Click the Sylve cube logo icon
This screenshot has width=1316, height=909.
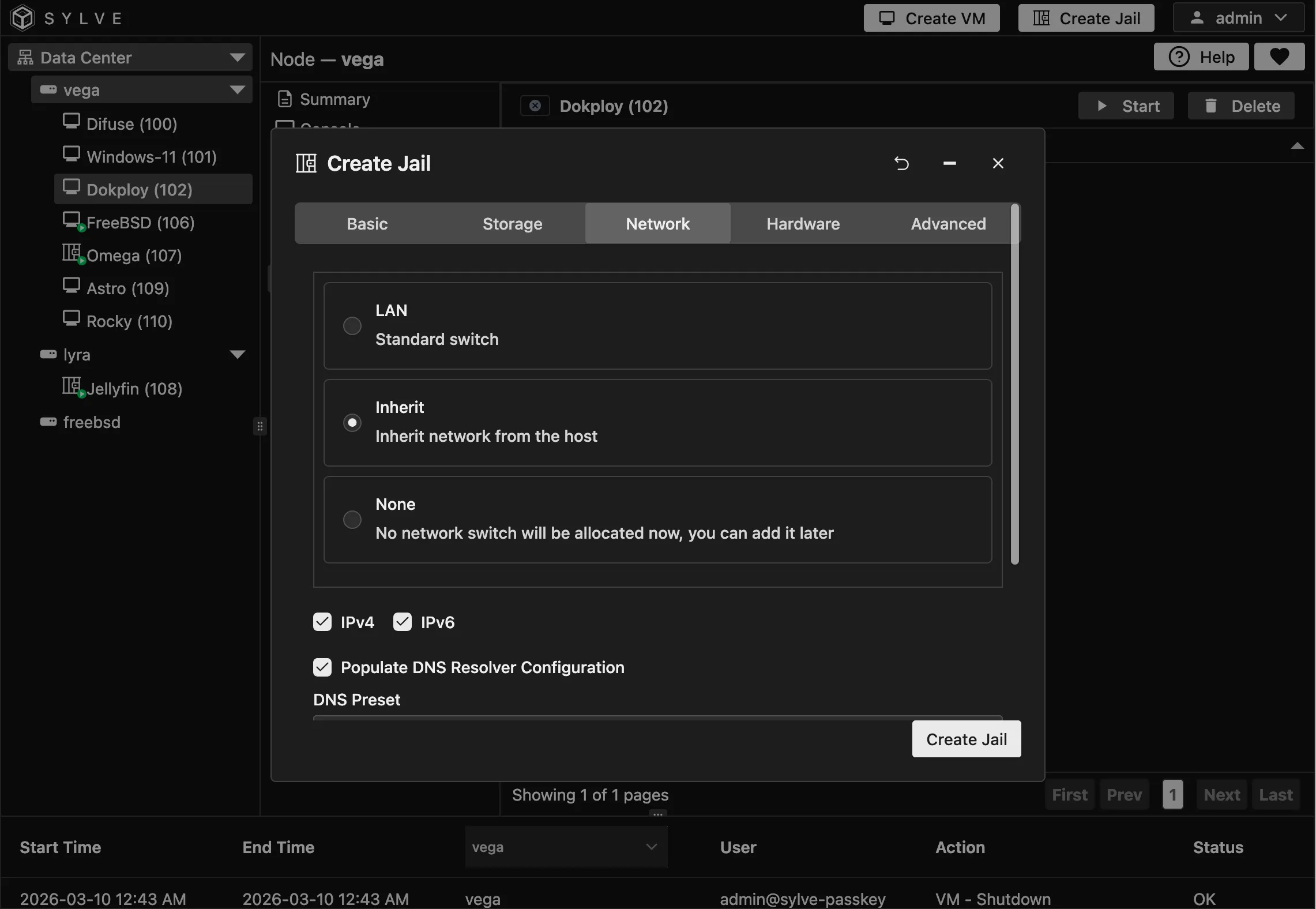click(x=23, y=18)
